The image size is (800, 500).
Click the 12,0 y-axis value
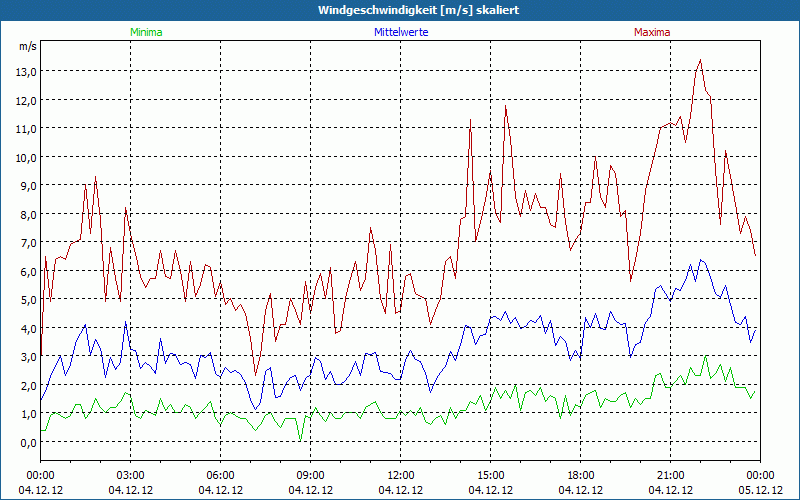(x=28, y=101)
